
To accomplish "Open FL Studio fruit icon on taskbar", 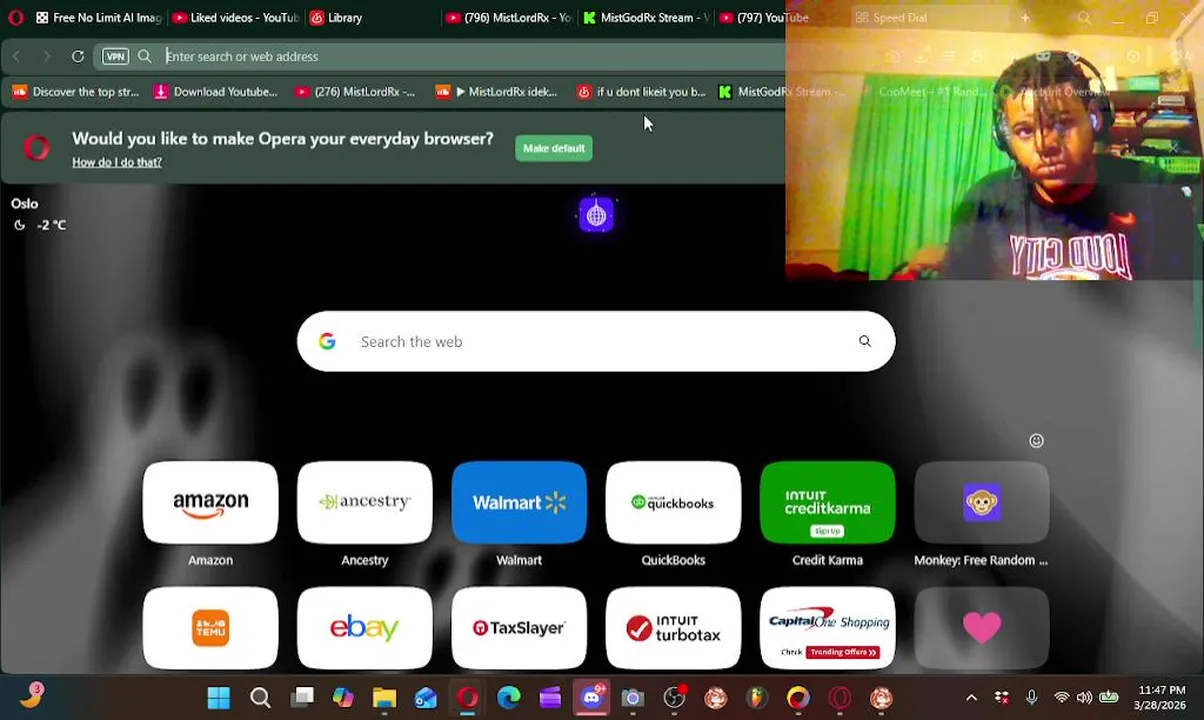I will click(757, 698).
